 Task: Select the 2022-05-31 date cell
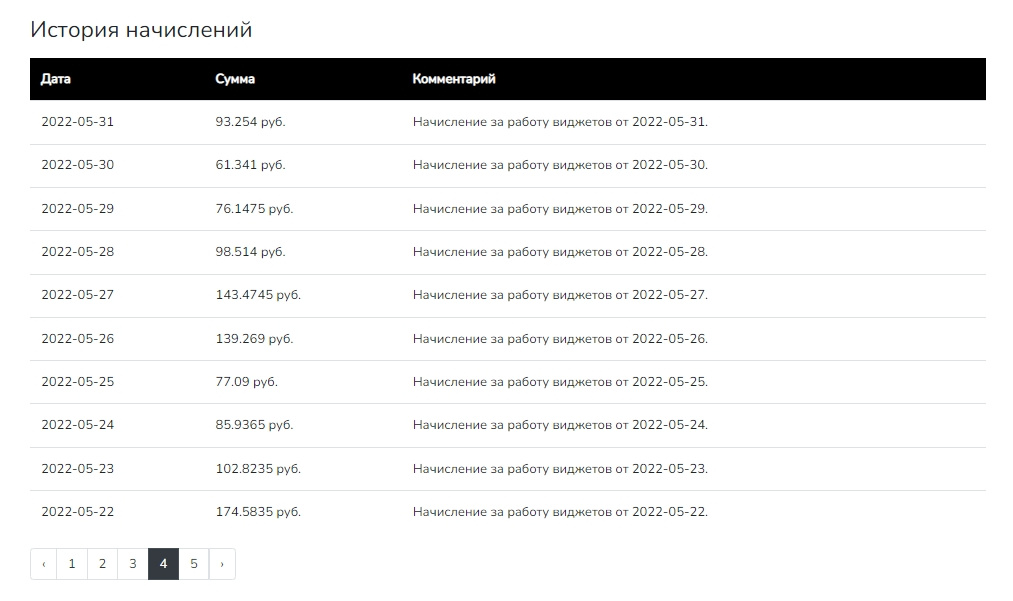(78, 122)
